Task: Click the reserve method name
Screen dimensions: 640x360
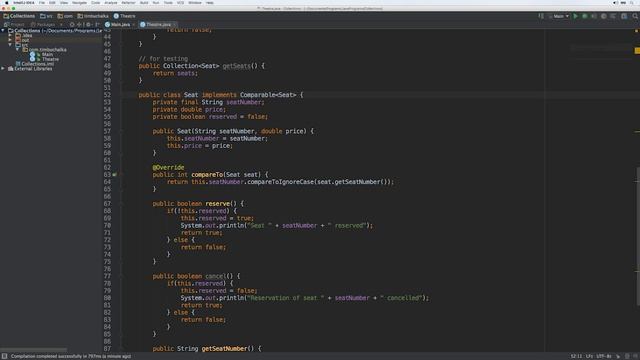Action: (218, 204)
